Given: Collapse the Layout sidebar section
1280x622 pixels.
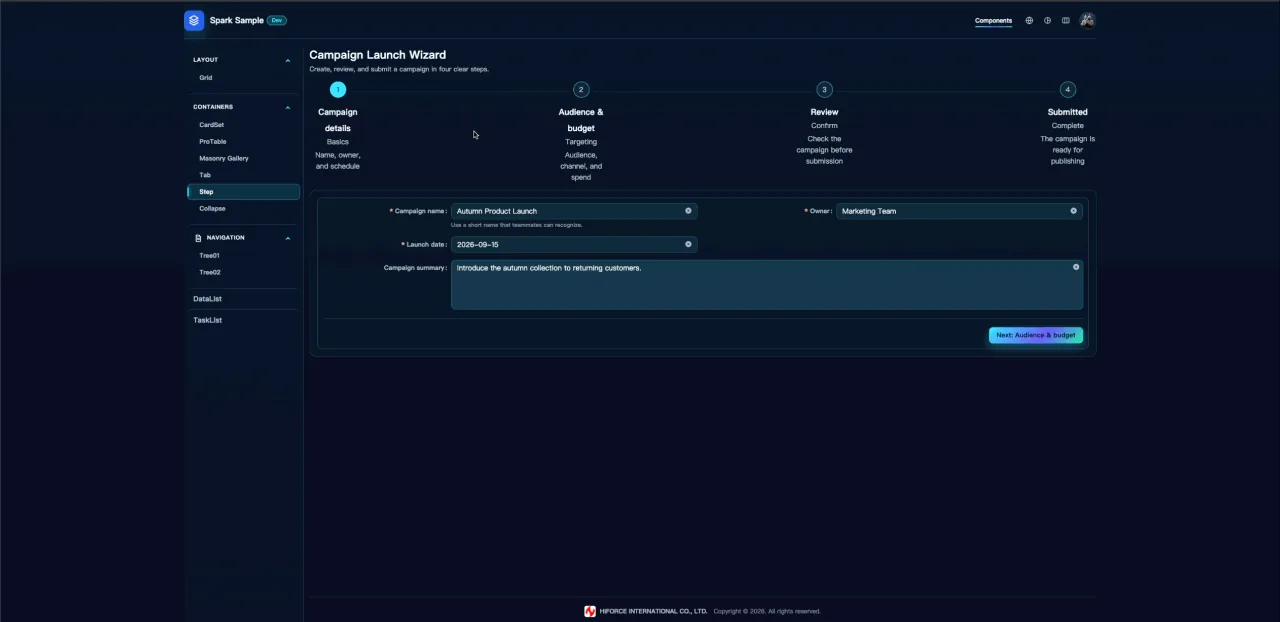Looking at the screenshot, I should (288, 60).
